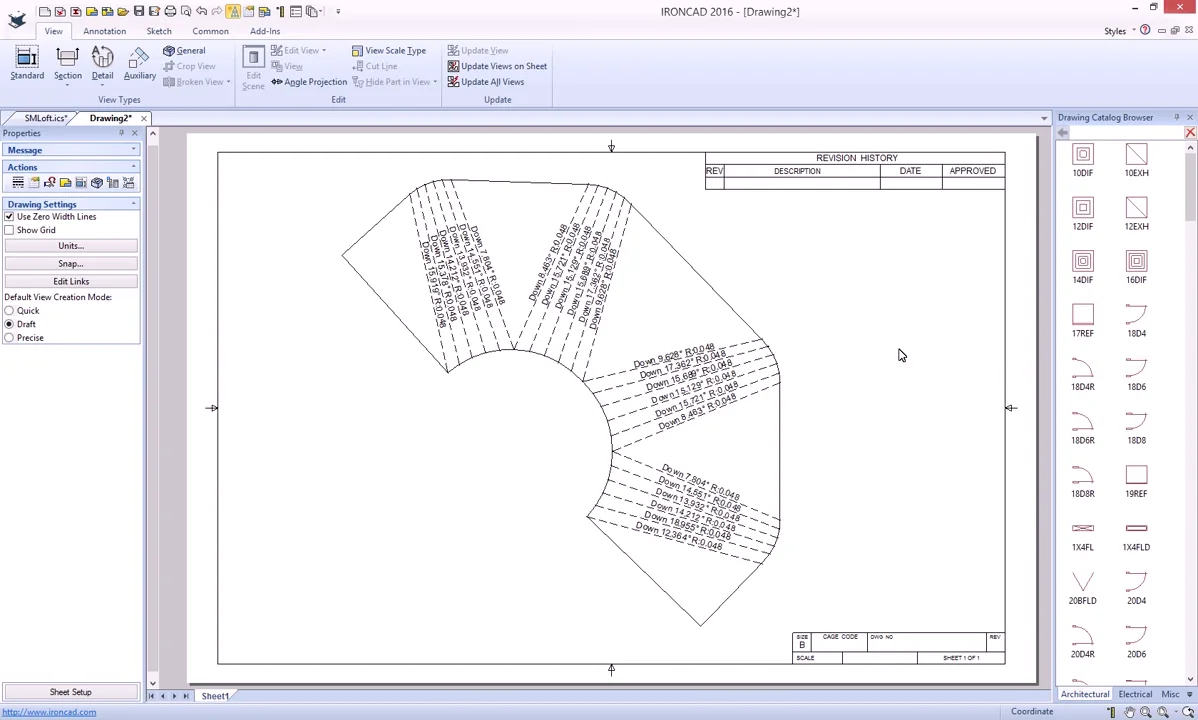Expand the Broken View dropdown arrow
1198x720 pixels.
[x=228, y=82]
